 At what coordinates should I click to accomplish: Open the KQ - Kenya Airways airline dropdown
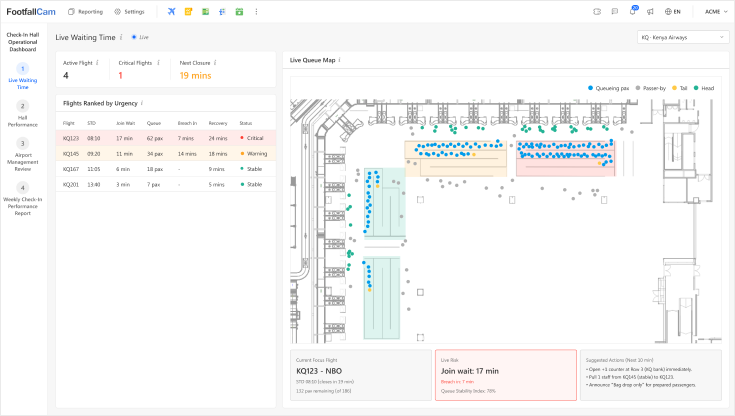[682, 37]
